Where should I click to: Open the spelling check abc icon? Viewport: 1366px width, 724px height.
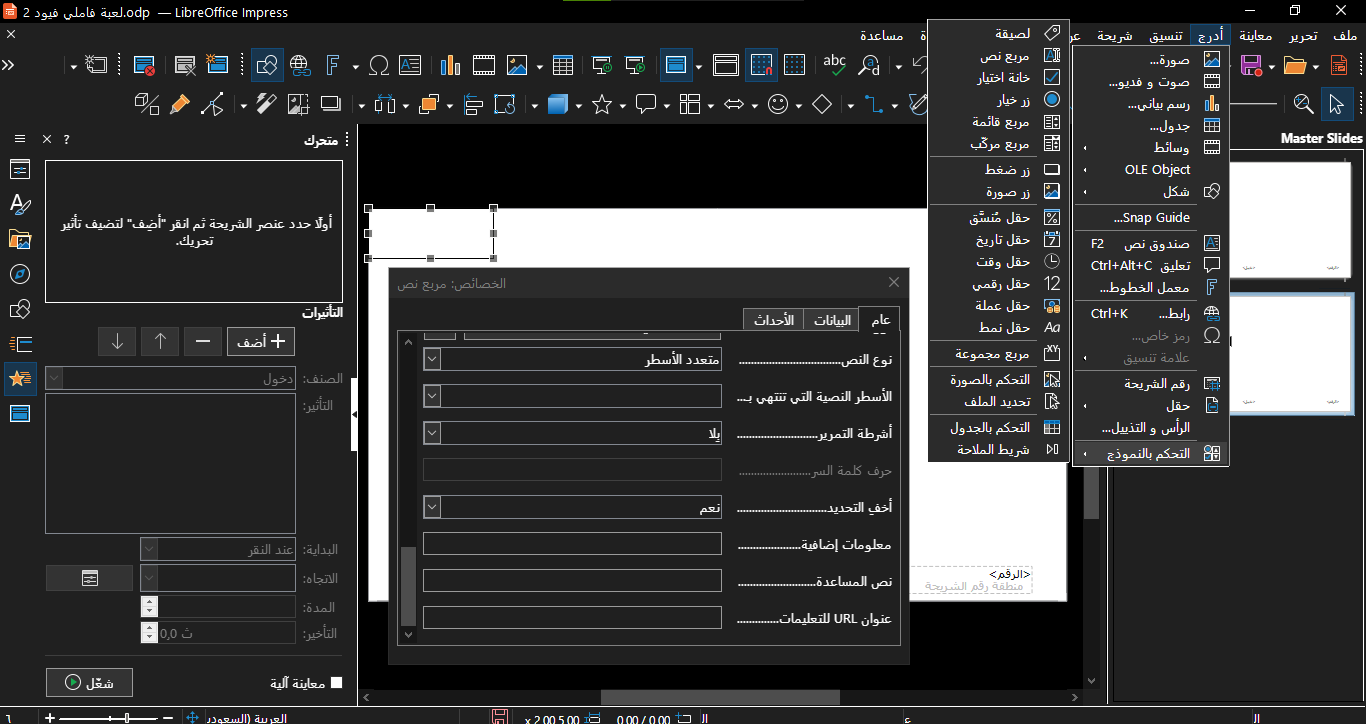[x=834, y=66]
